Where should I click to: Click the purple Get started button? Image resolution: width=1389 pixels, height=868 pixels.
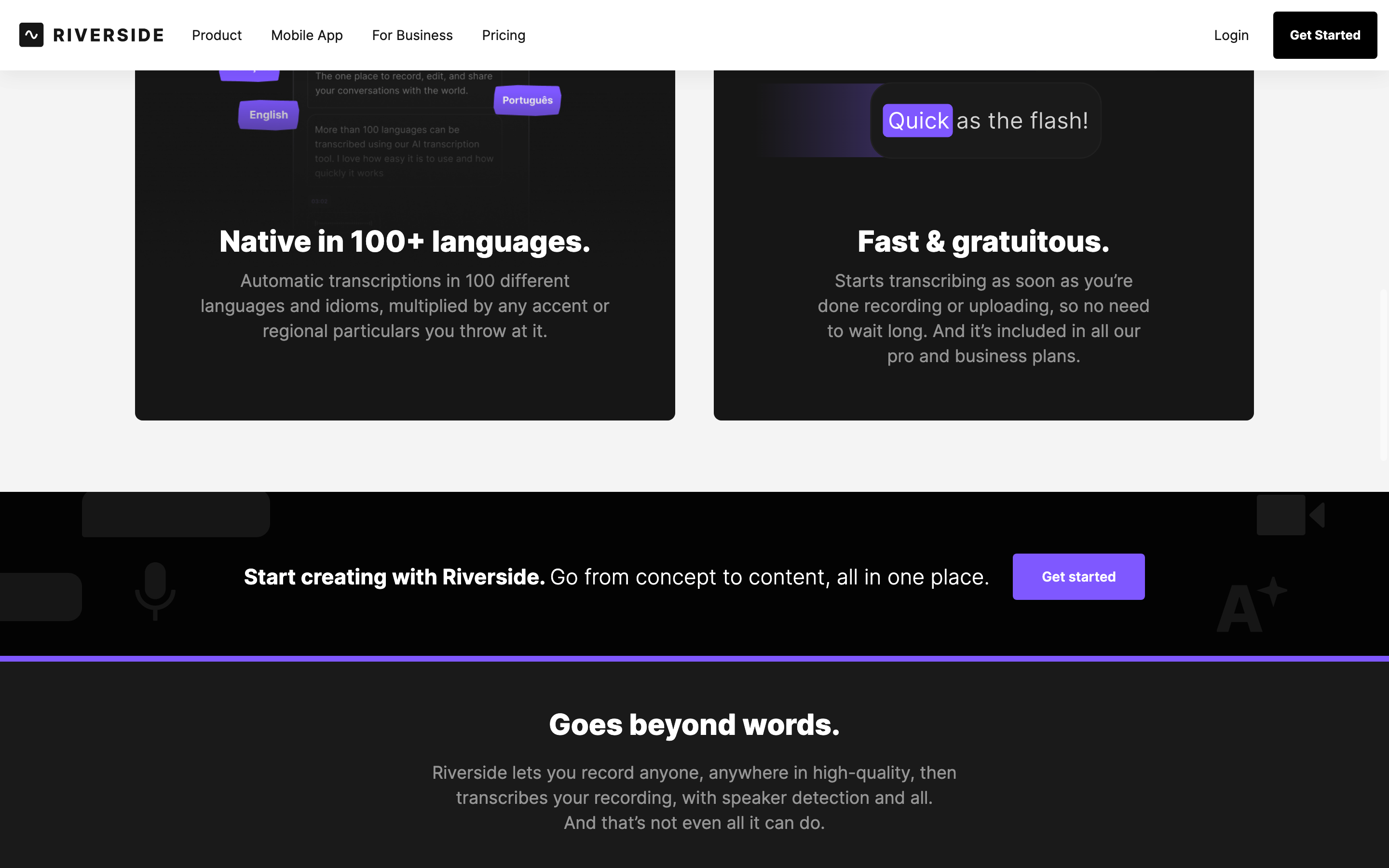click(1078, 576)
